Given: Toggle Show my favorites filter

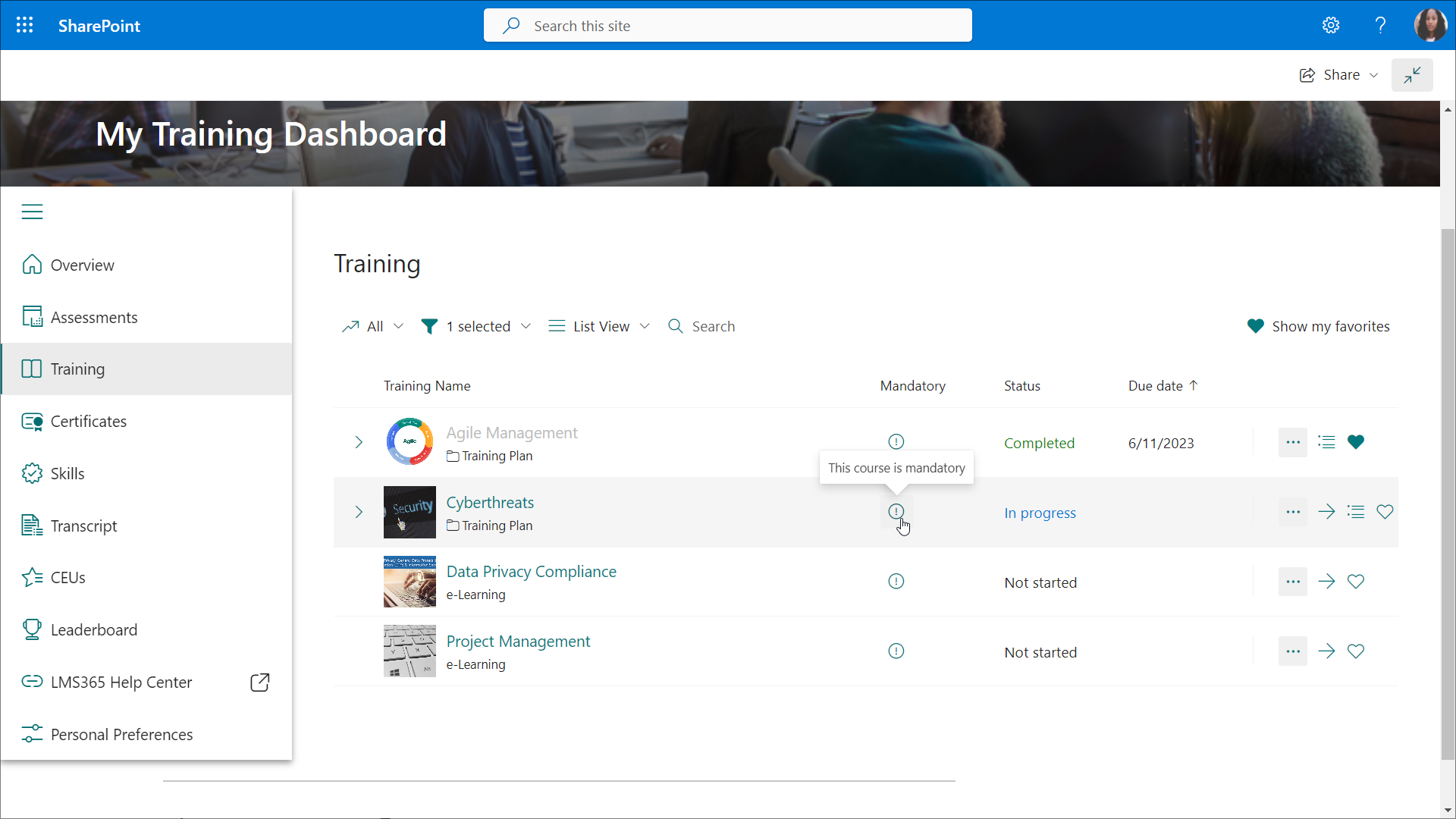Looking at the screenshot, I should pos(1318,326).
